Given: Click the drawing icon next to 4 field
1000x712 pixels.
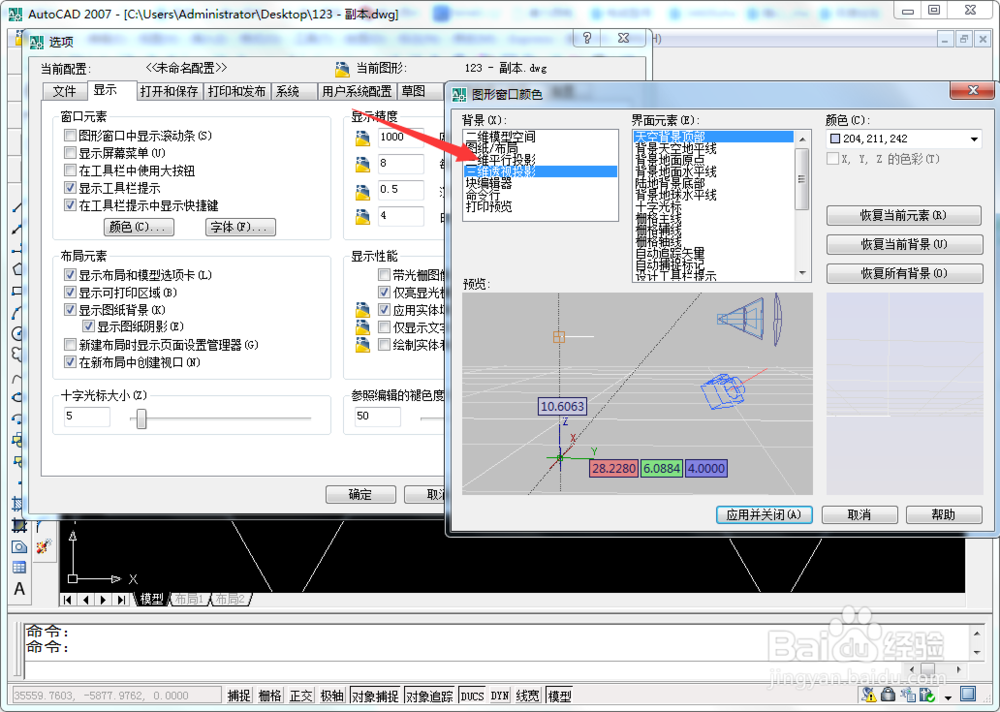Looking at the screenshot, I should pyautogui.click(x=362, y=217).
